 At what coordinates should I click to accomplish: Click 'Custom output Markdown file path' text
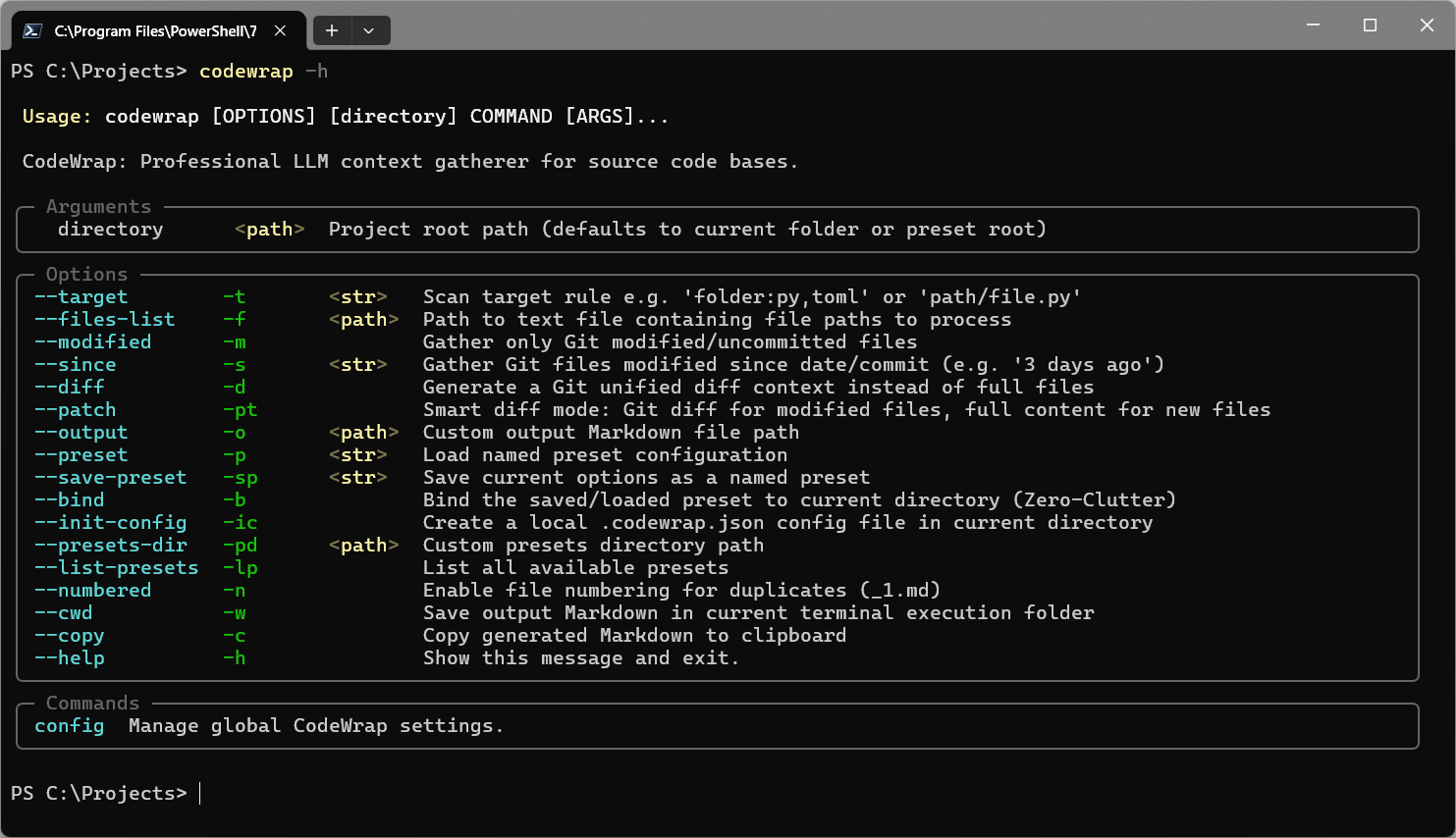click(612, 433)
